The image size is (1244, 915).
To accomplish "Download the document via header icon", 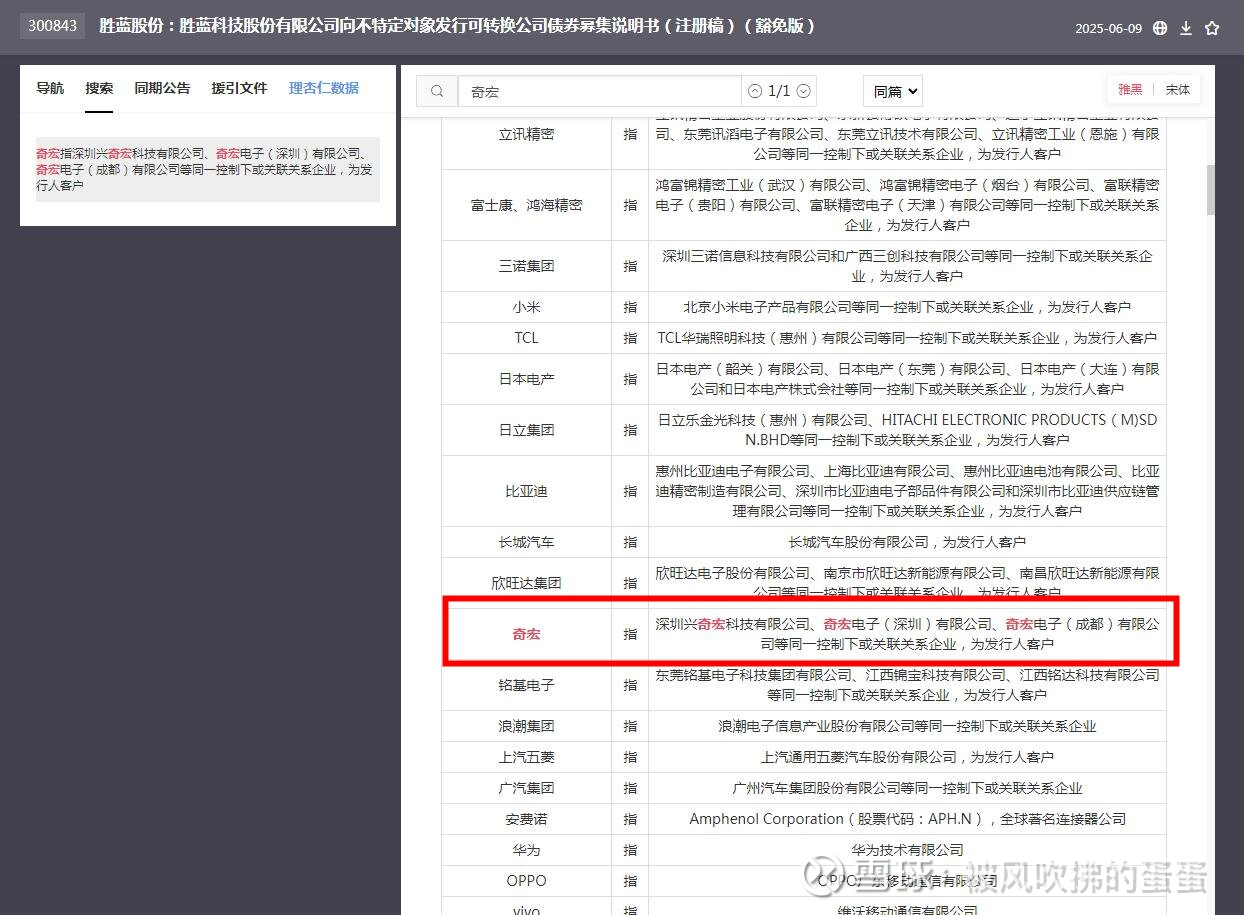I will point(1186,28).
